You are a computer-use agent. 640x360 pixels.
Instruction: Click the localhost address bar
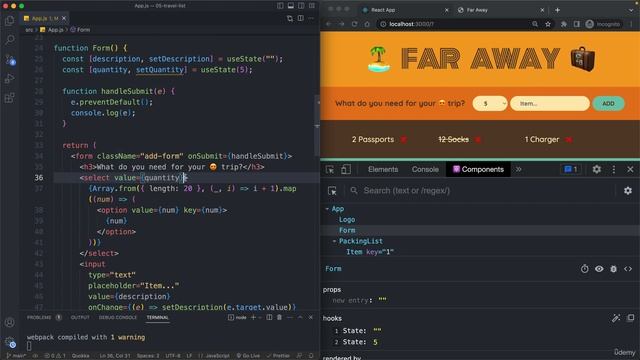point(453,24)
